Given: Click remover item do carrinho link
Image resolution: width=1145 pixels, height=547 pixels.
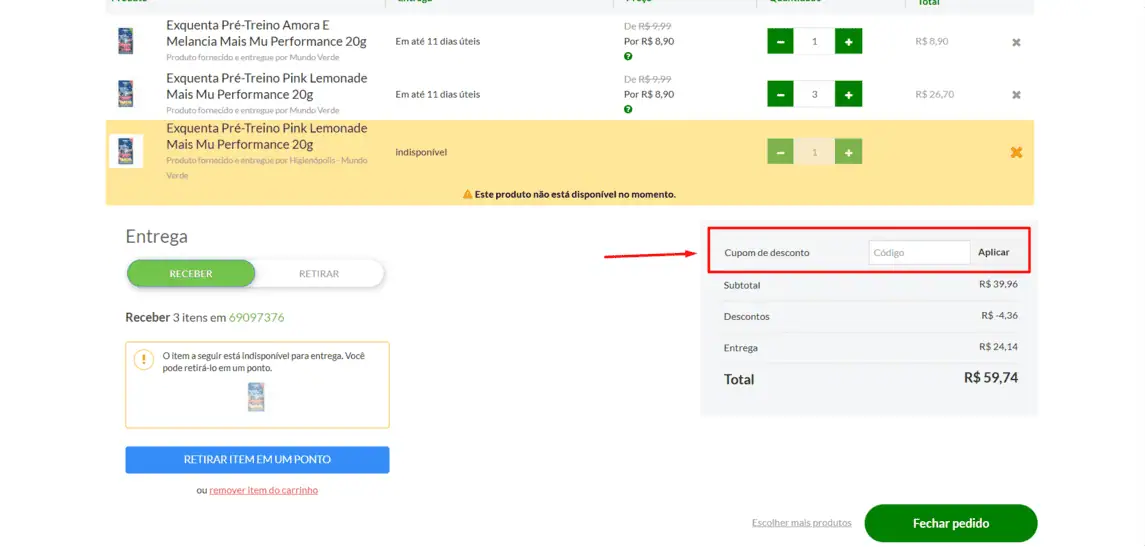Looking at the screenshot, I should point(264,491).
